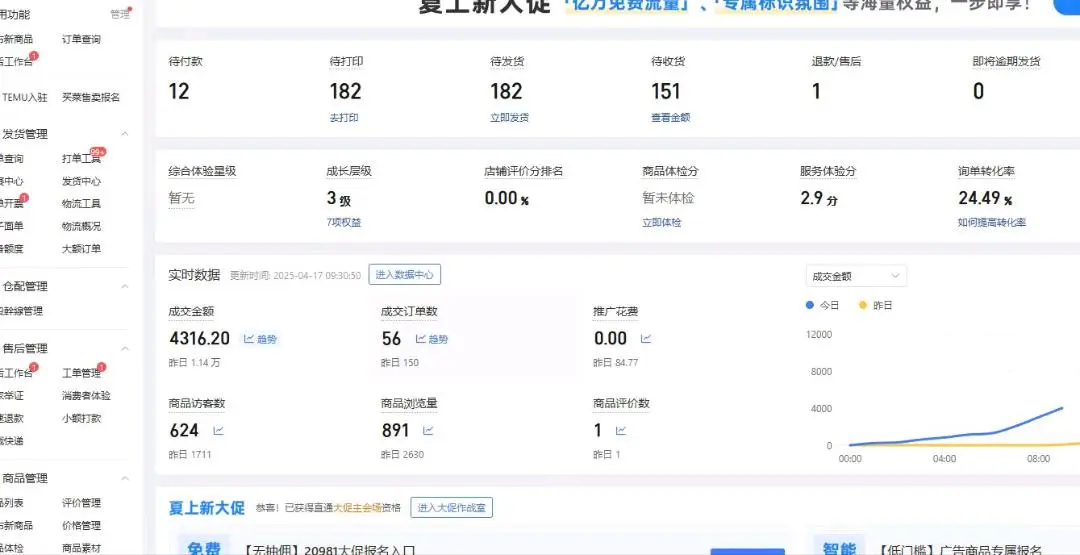Open 物流工具 in the sidebar
Image resolution: width=1080 pixels, height=555 pixels.
(x=81, y=204)
